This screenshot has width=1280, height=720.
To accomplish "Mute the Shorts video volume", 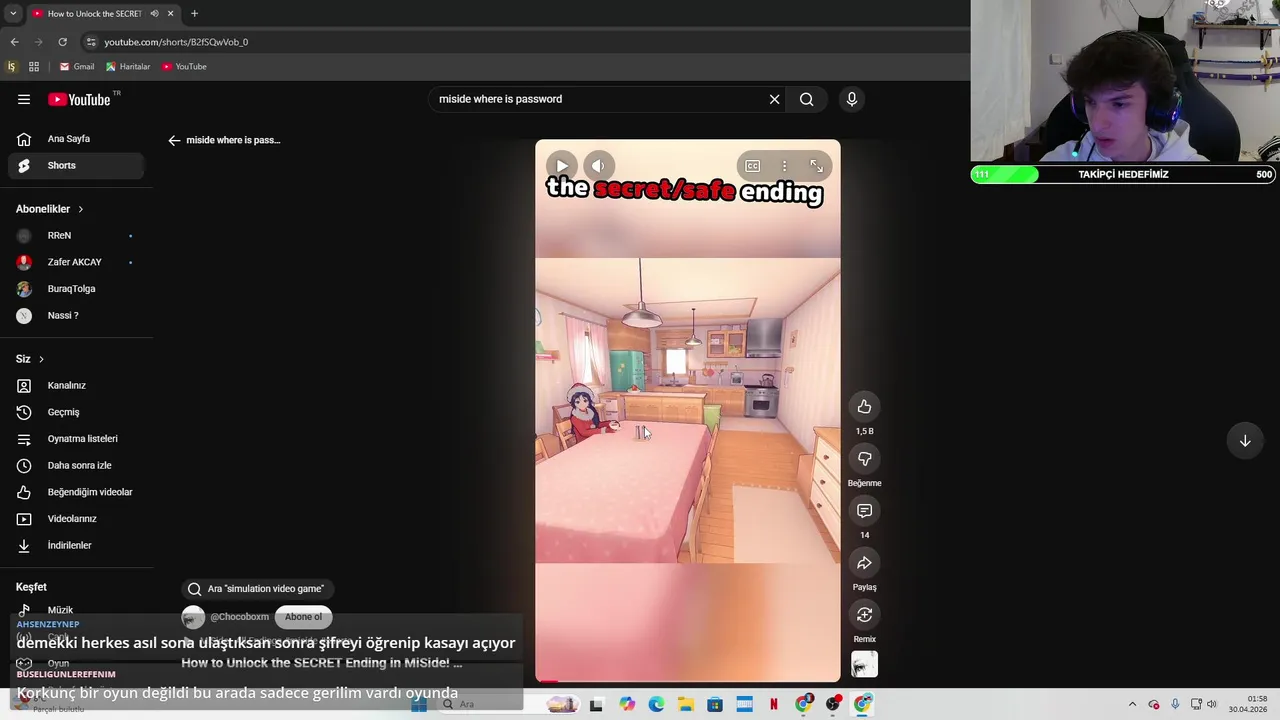I will coord(597,166).
